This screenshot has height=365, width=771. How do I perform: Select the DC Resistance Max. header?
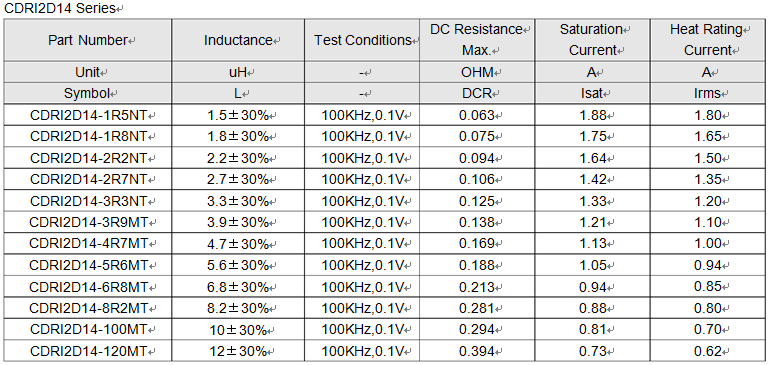click(477, 40)
